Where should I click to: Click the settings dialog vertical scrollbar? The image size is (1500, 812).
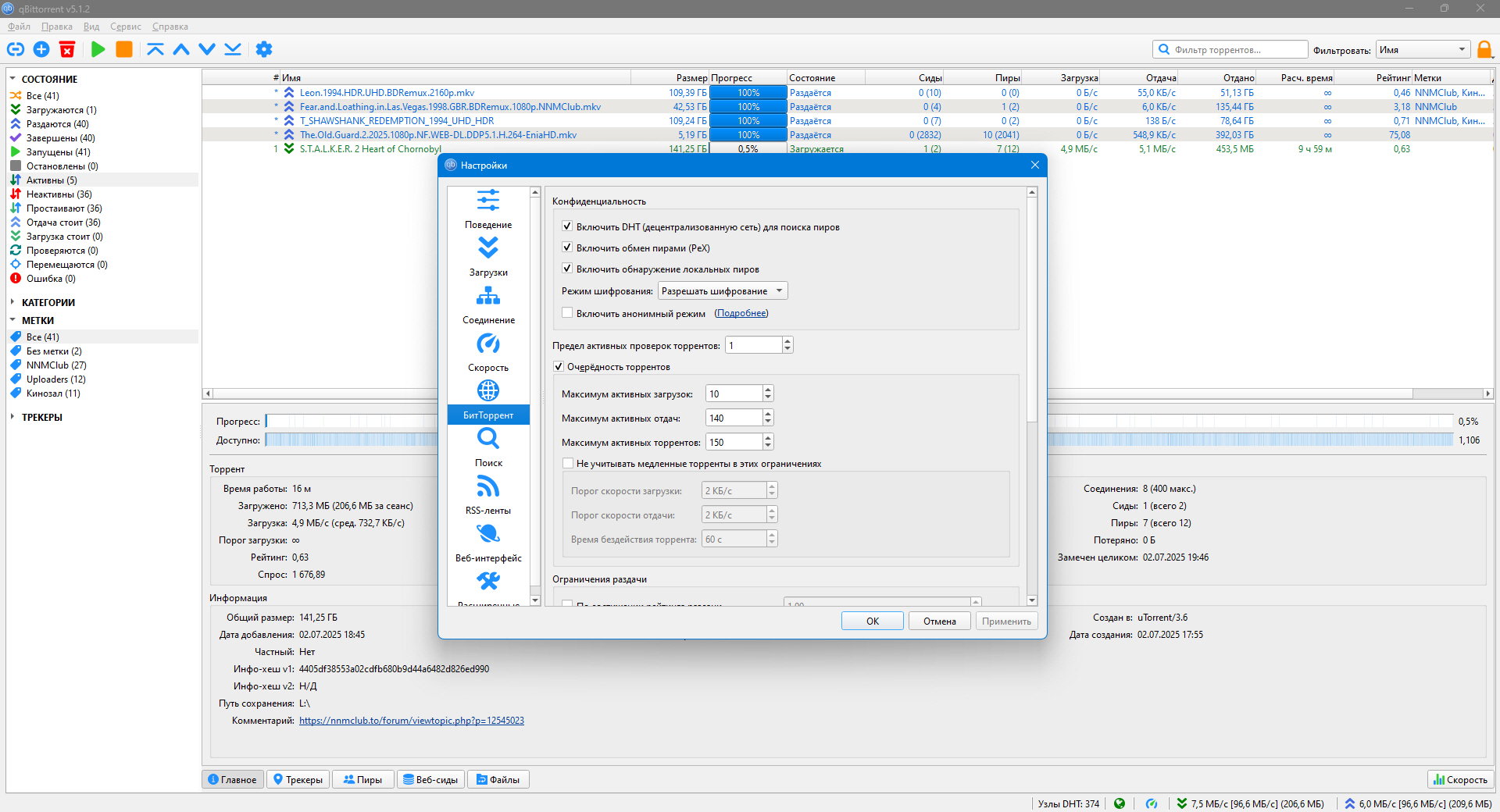(x=1032, y=396)
